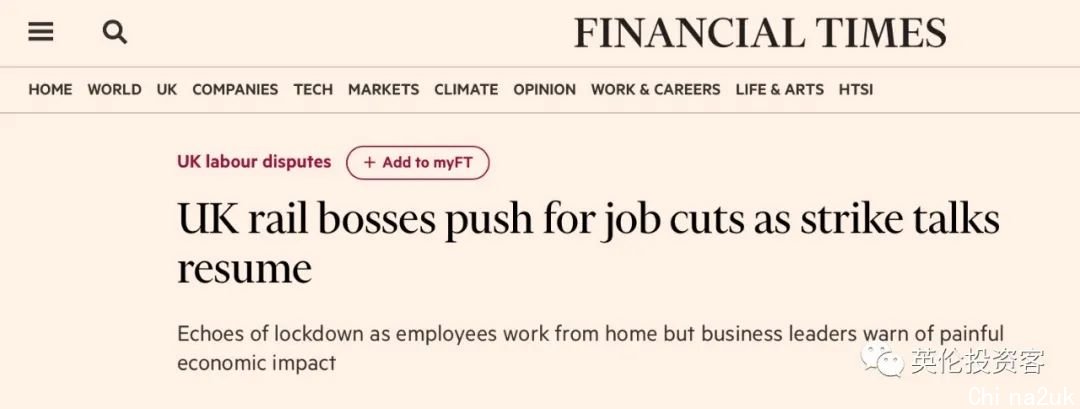The height and width of the screenshot is (409, 1080).
Task: Open search with the magnifier icon
Action: point(114,32)
